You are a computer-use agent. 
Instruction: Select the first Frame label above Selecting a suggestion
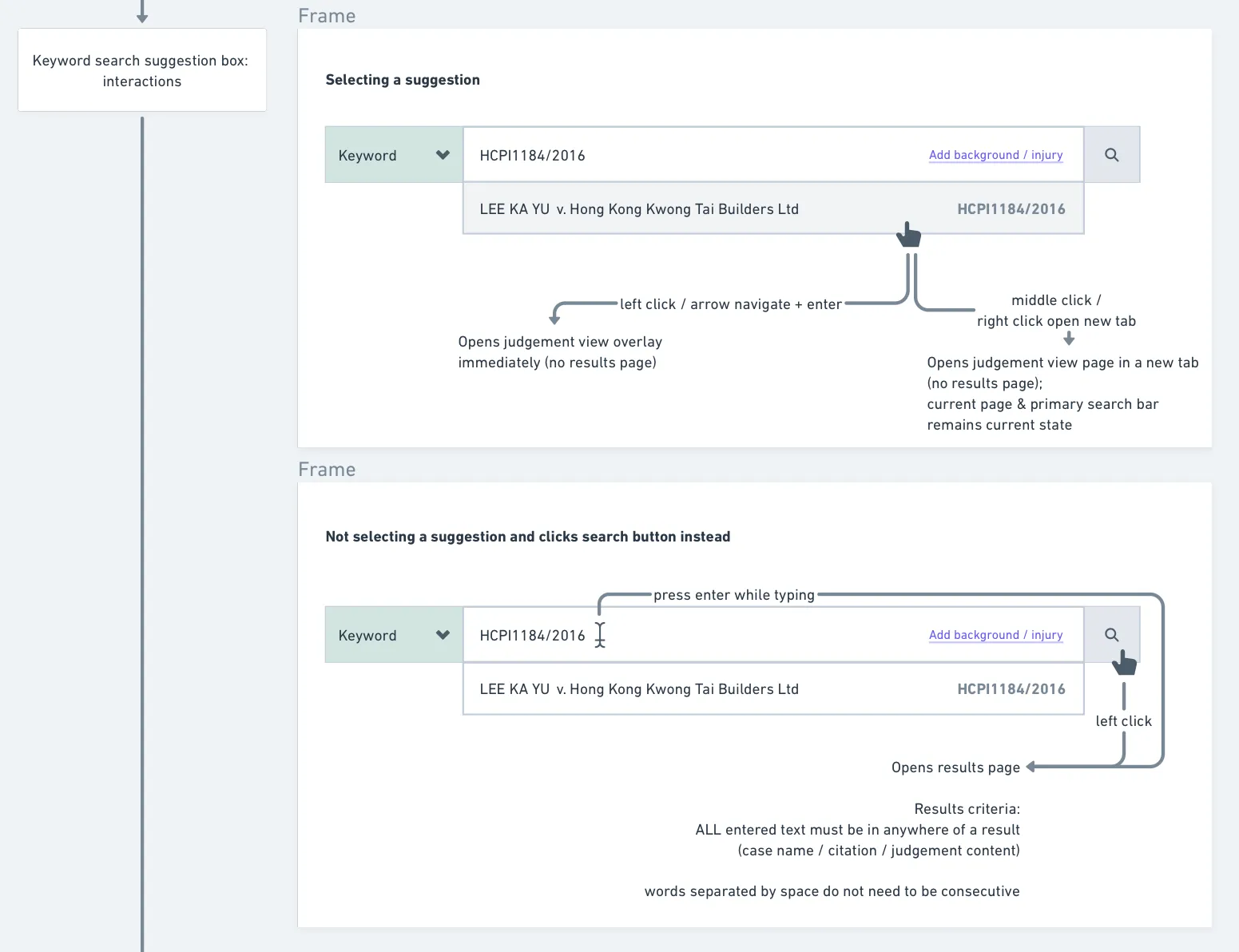pos(327,16)
